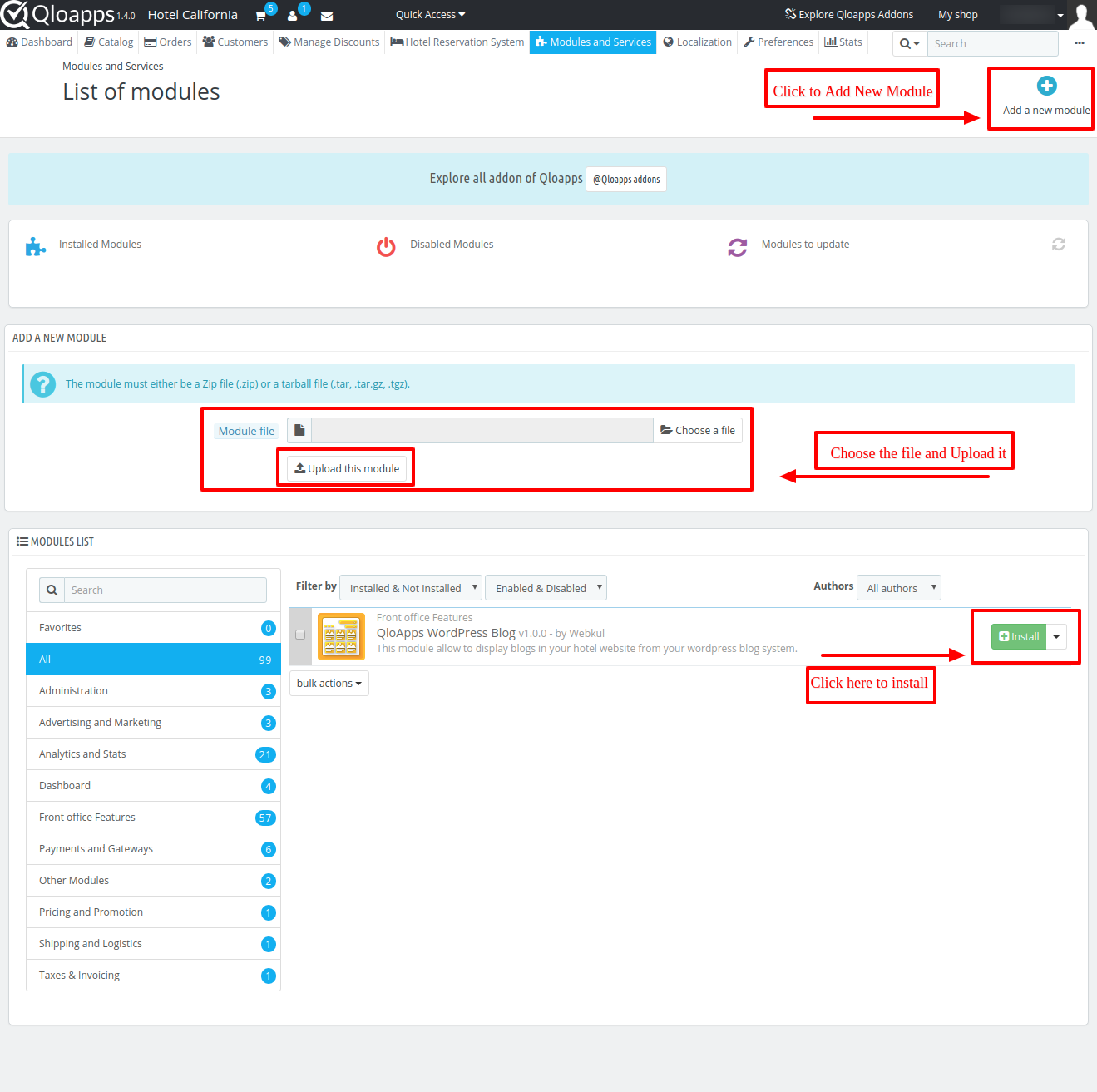Open the All authors dropdown
This screenshot has width=1097, height=1092.
click(899, 588)
